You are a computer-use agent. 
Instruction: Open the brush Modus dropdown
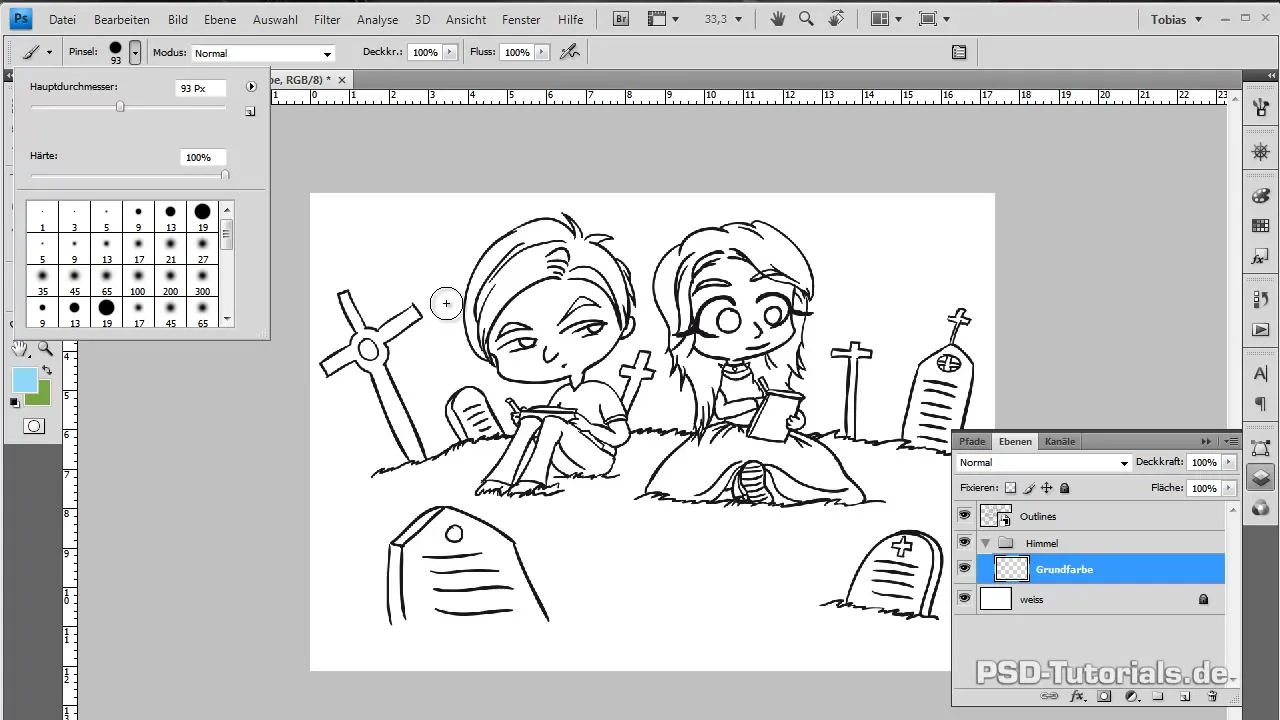(262, 53)
